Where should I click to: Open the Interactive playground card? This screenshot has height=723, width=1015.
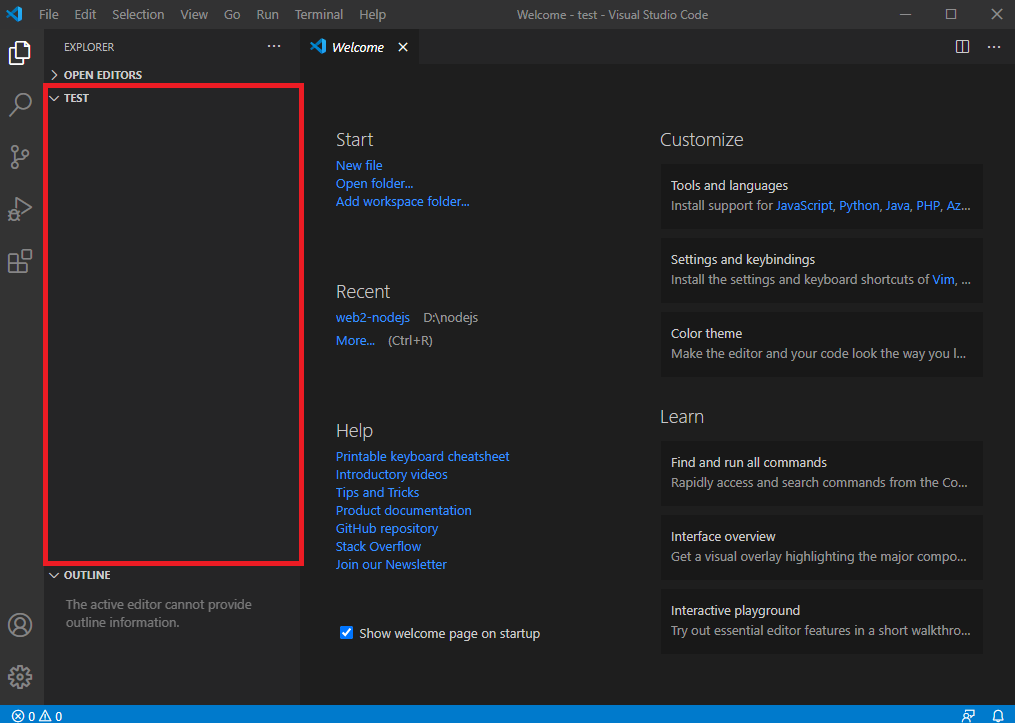(821, 621)
